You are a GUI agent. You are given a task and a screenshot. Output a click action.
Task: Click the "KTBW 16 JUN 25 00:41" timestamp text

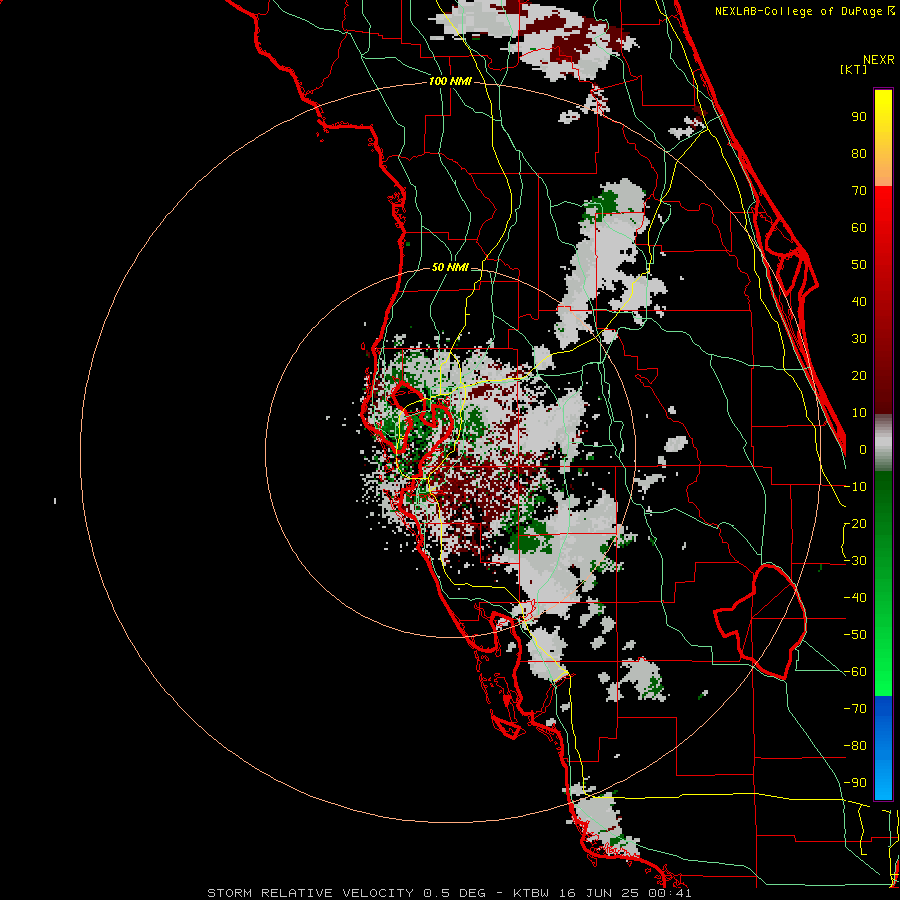pos(602,893)
